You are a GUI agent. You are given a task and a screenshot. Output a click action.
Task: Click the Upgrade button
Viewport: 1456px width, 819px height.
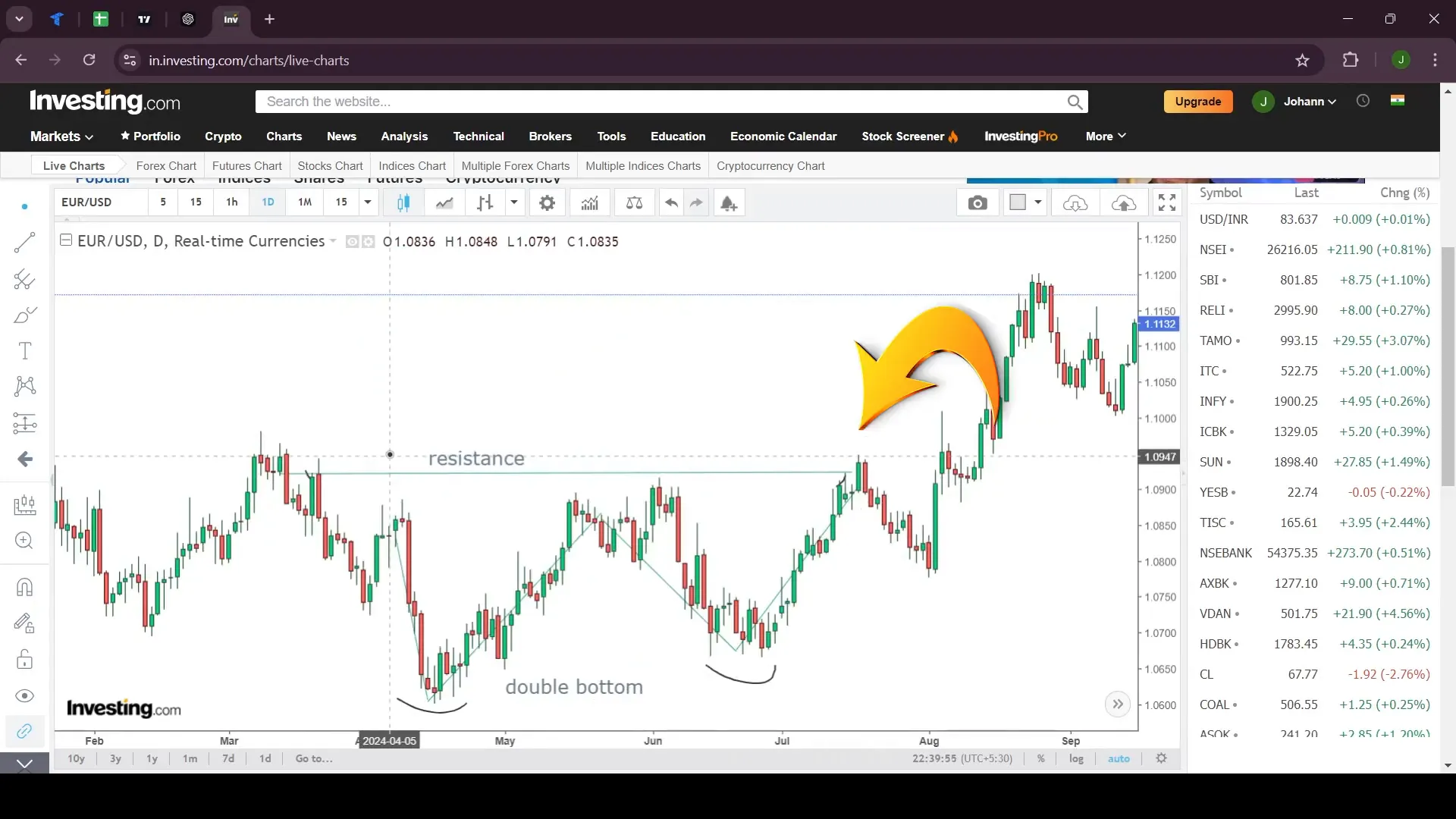1198,102
